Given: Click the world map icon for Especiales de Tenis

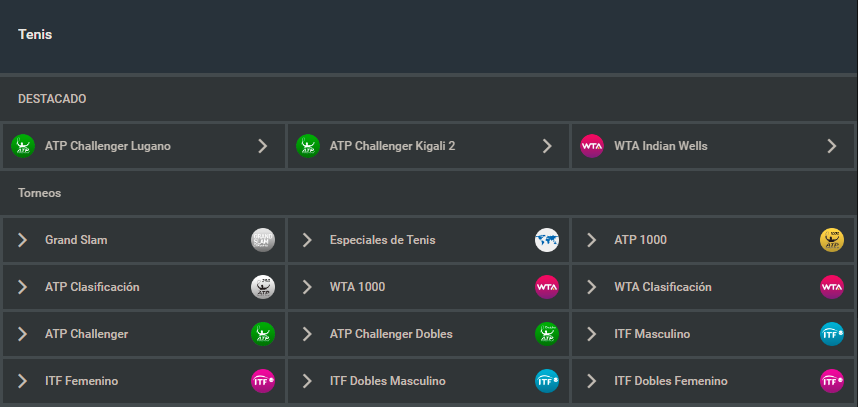Looking at the screenshot, I should (x=547, y=240).
